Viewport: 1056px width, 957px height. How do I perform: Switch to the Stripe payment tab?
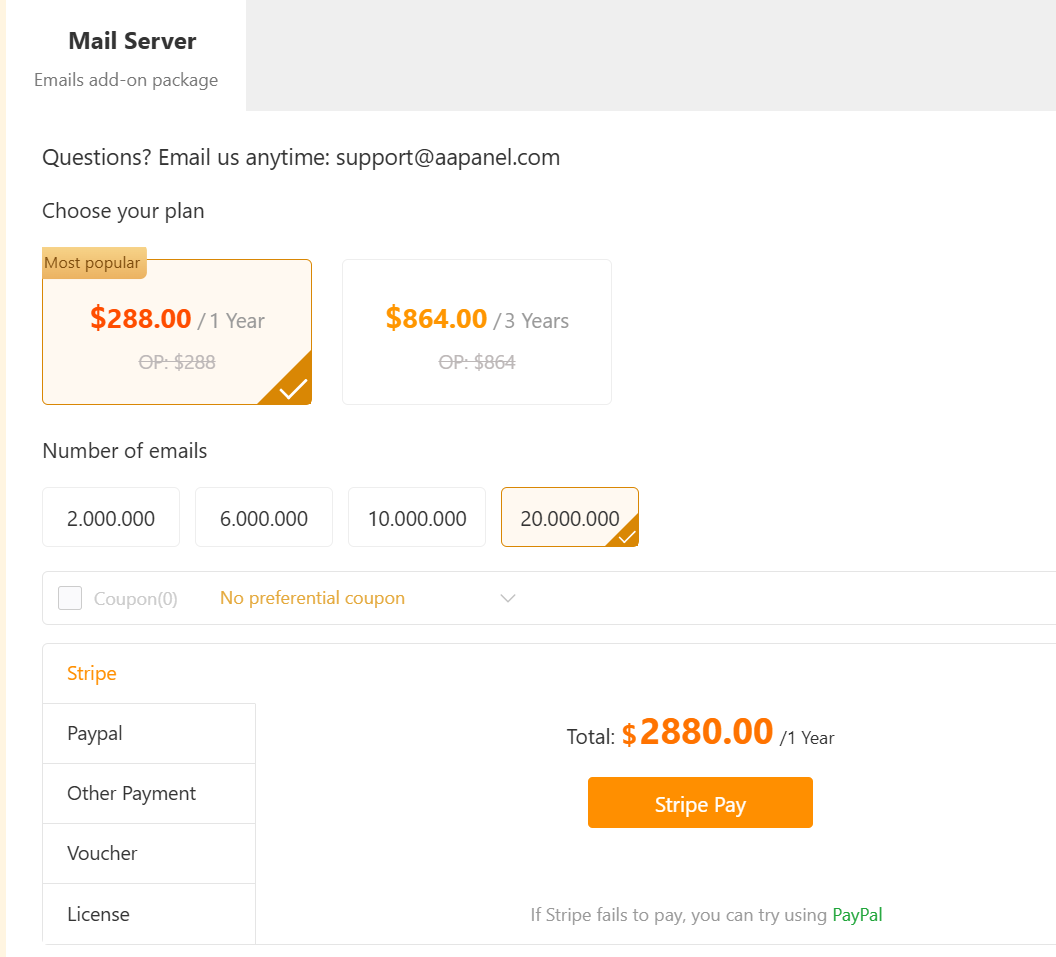coord(92,673)
